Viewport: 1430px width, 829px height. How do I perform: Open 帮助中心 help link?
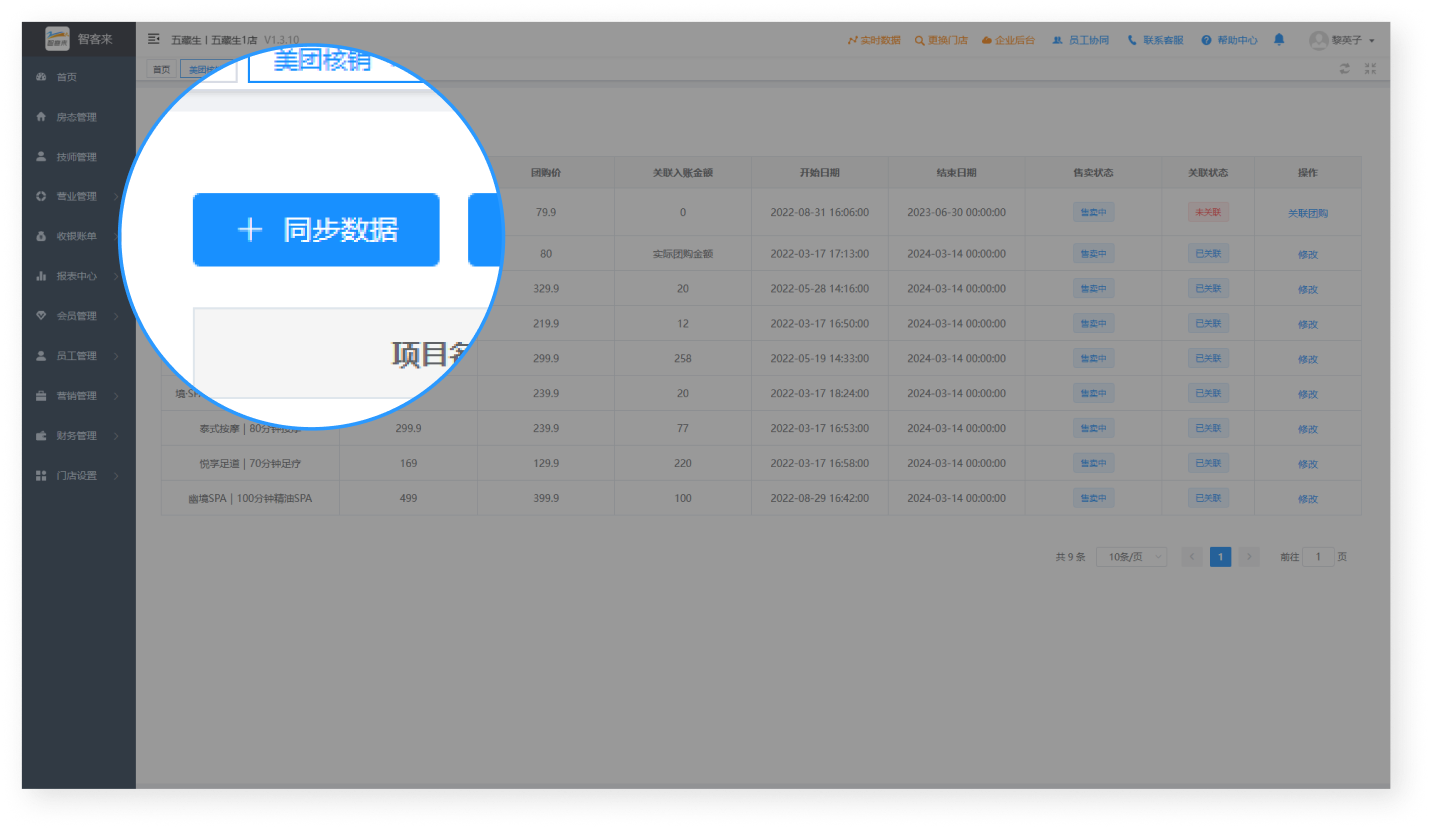coord(1230,40)
